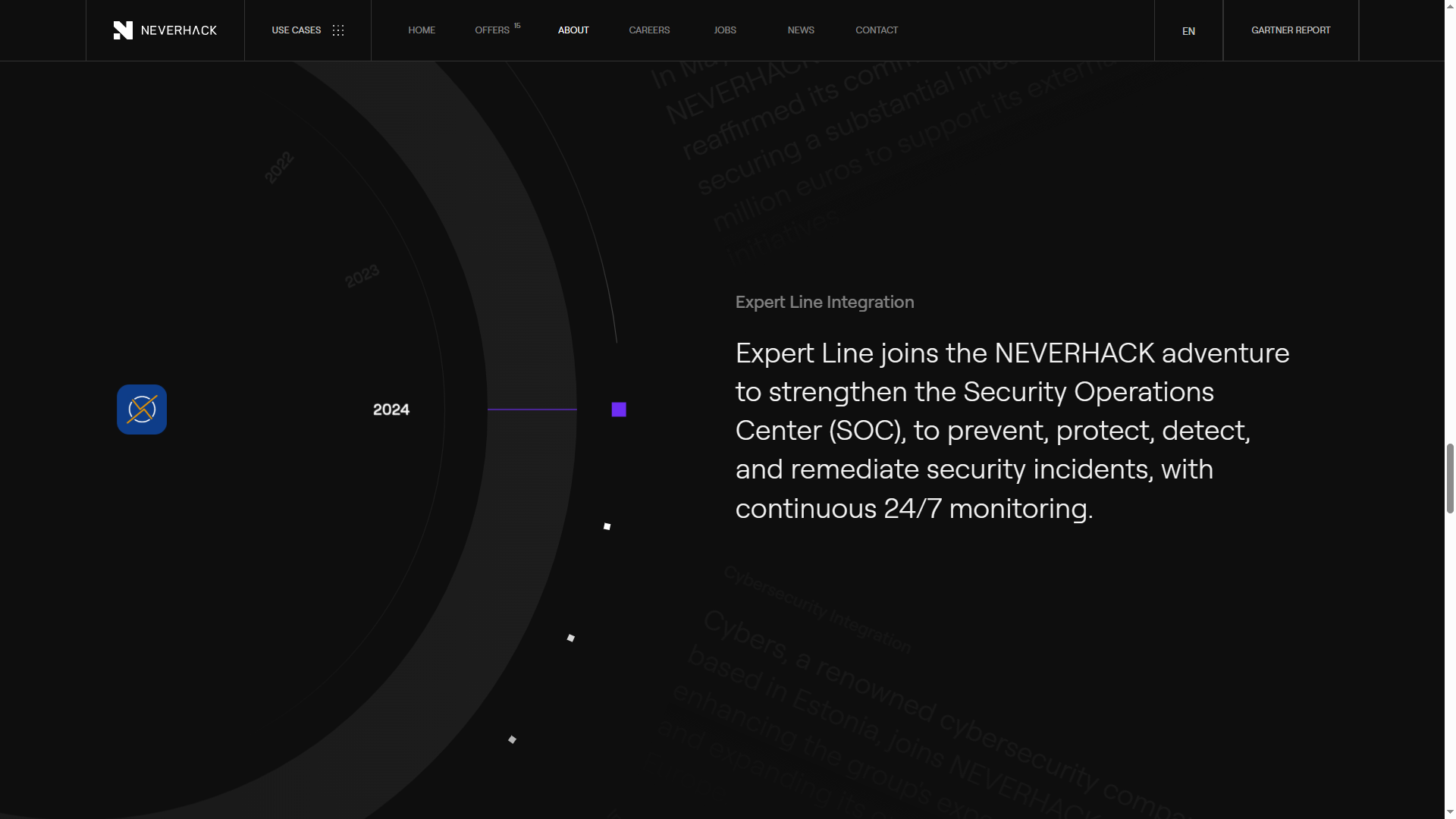Open the CAREERS menu item

(649, 30)
